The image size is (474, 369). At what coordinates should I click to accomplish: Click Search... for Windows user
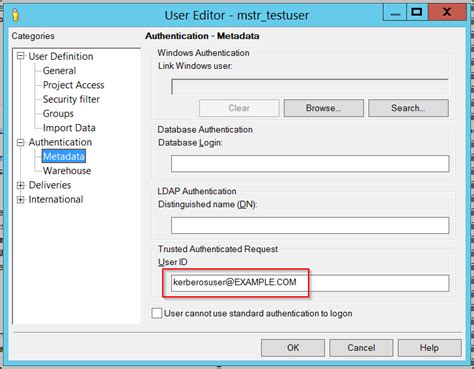(x=408, y=108)
